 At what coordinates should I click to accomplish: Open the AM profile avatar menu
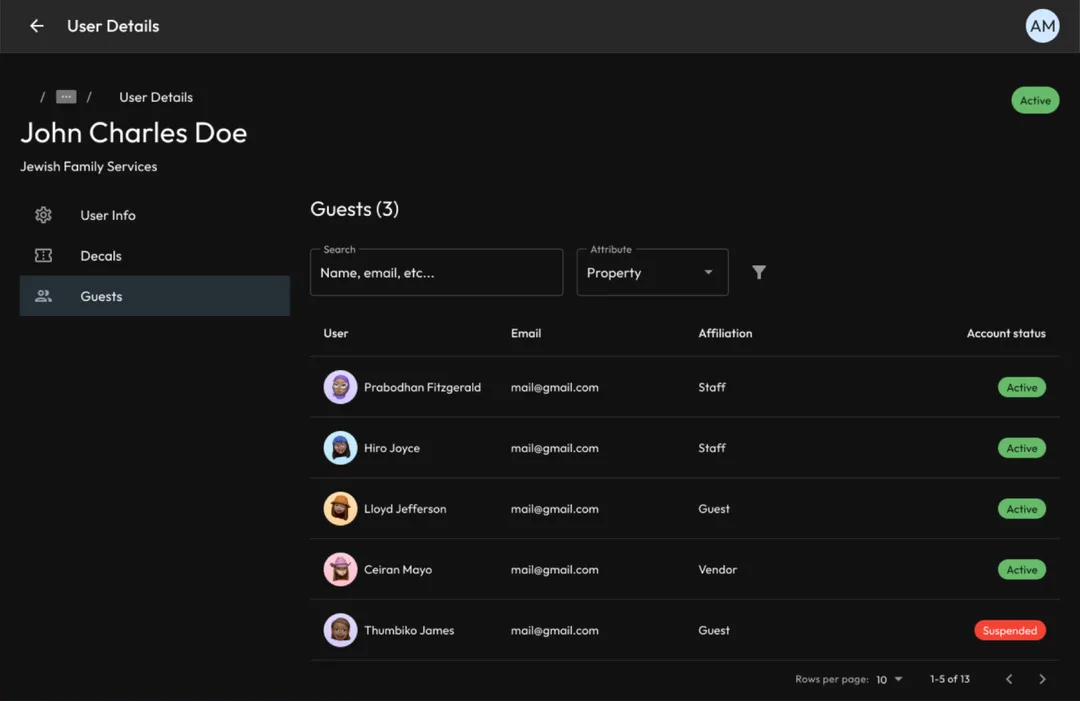(1042, 26)
